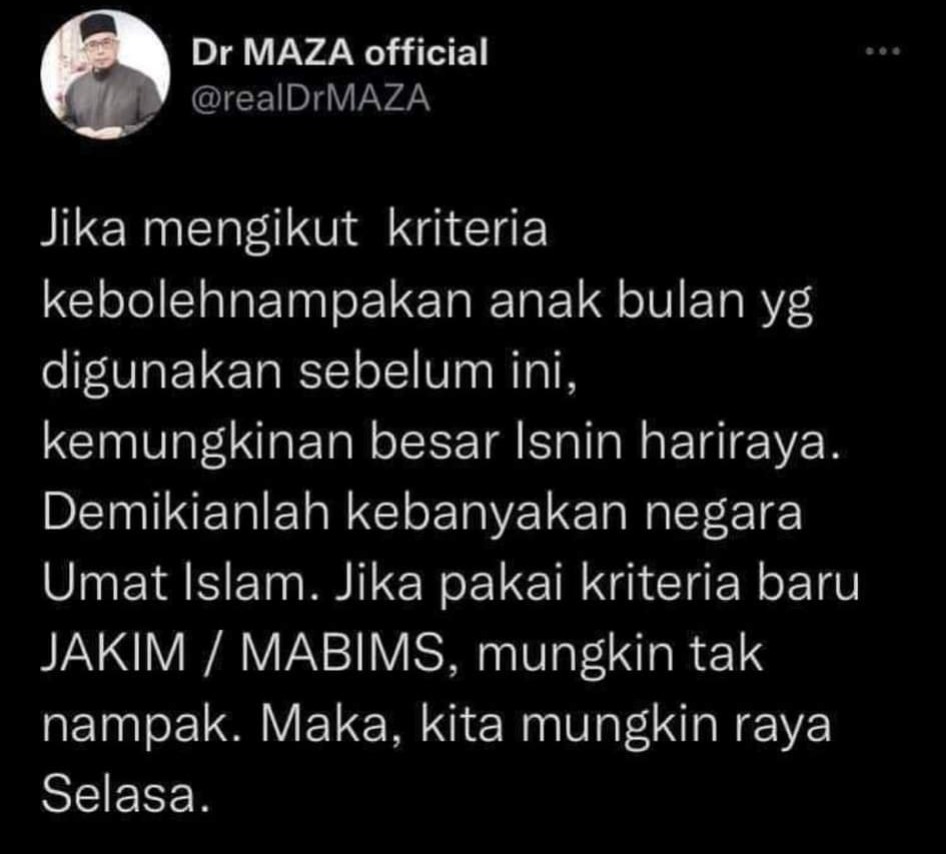Open the @realDrMAZA handle link
This screenshot has width=946, height=854.
pyautogui.click(x=311, y=98)
